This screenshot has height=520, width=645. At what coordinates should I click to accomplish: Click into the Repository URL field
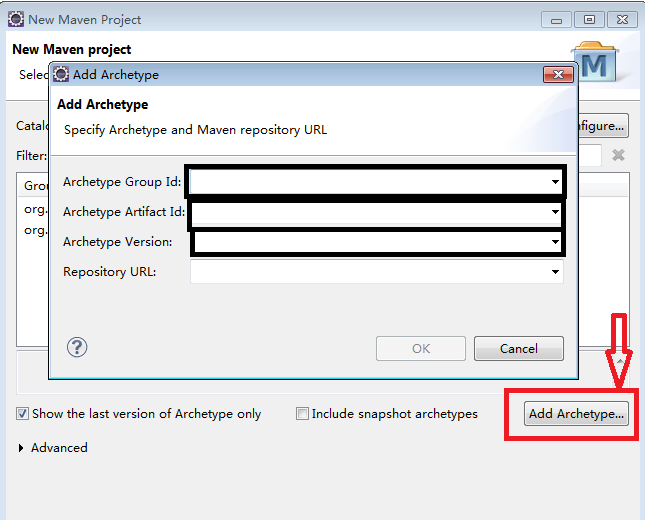click(x=368, y=272)
